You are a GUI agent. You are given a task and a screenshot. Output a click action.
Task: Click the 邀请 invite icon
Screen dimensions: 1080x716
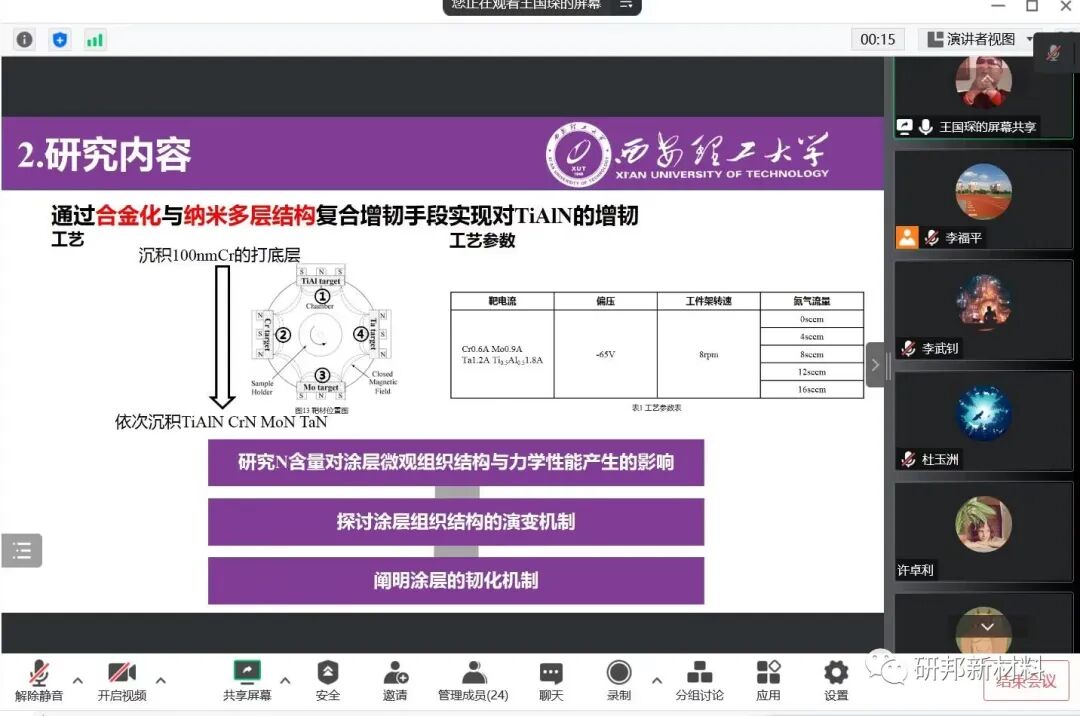tap(395, 680)
